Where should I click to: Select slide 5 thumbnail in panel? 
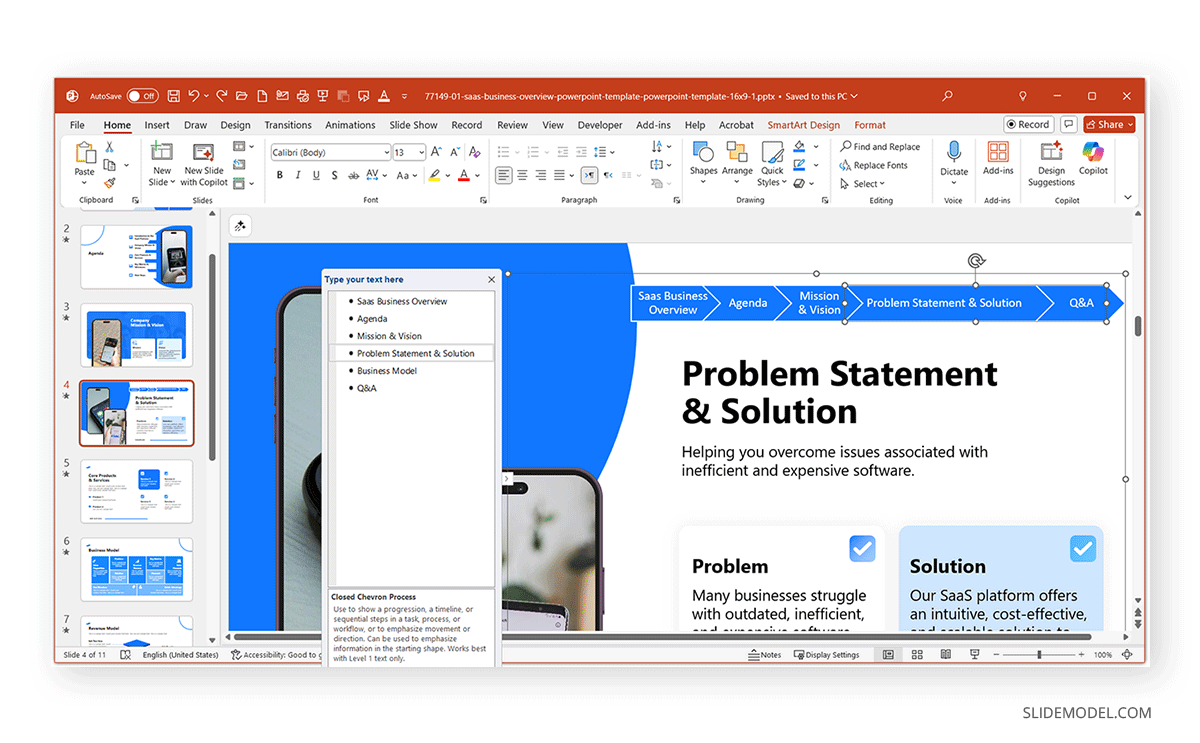[137, 491]
